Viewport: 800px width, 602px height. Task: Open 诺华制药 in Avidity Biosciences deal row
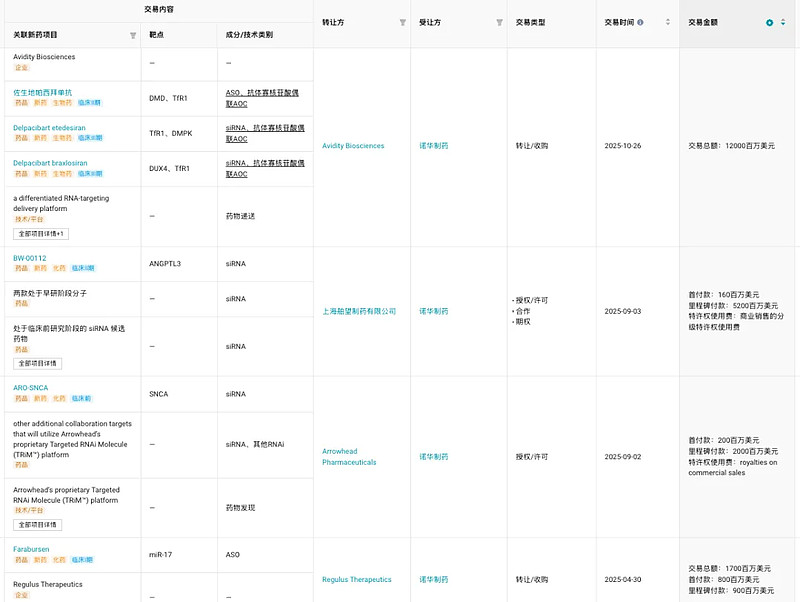click(434, 146)
